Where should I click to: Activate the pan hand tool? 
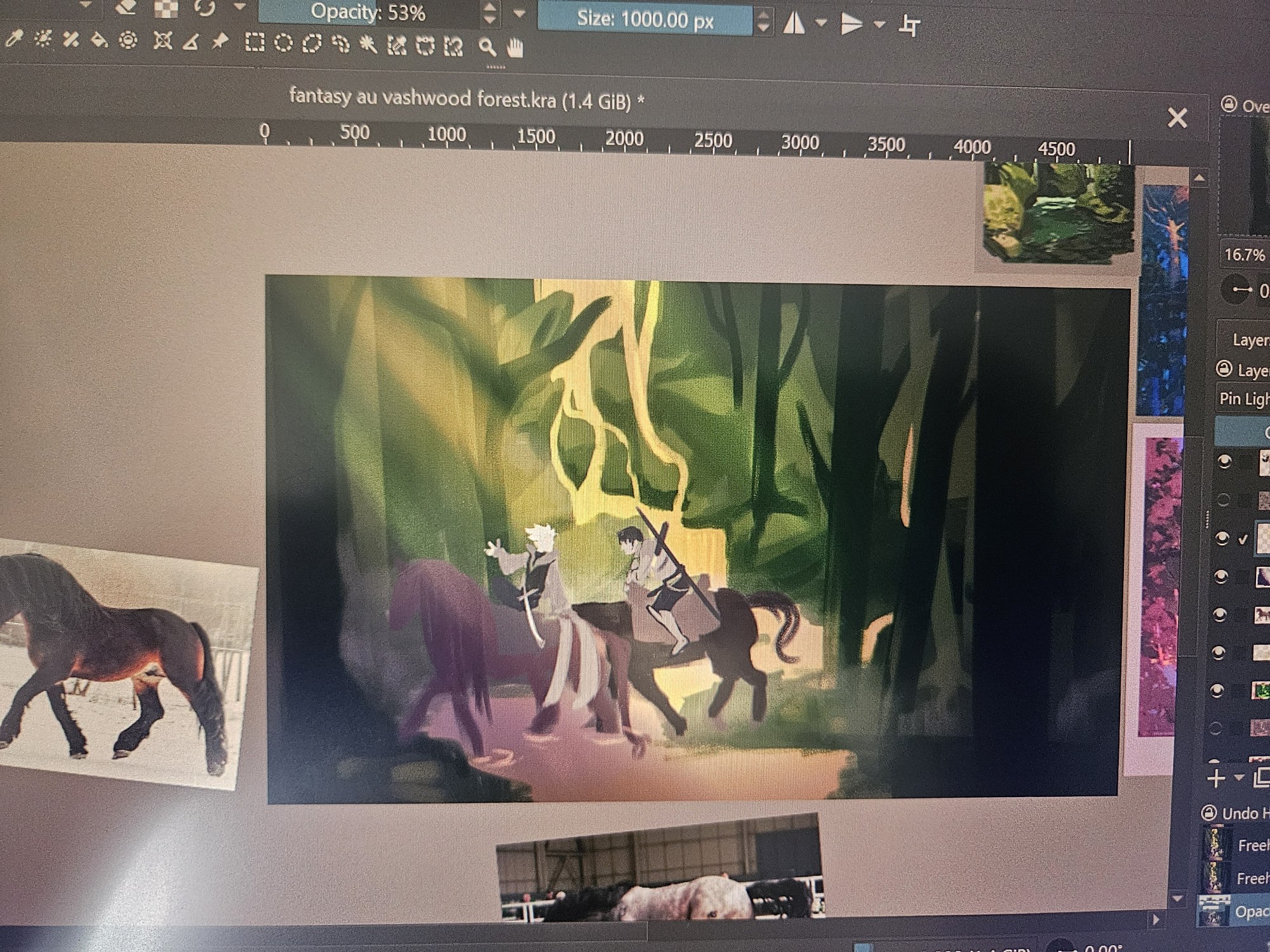pos(516,48)
